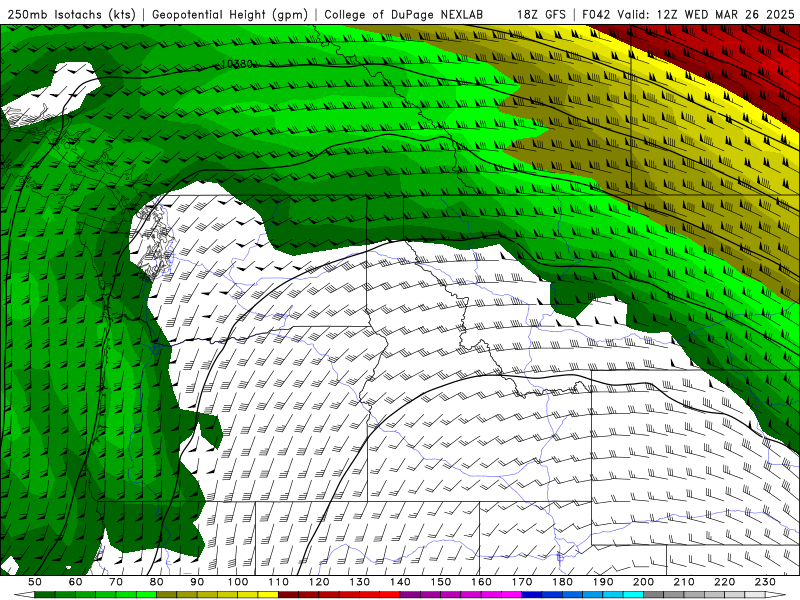Select the 180 tick label
The image size is (800, 600).
tap(563, 582)
